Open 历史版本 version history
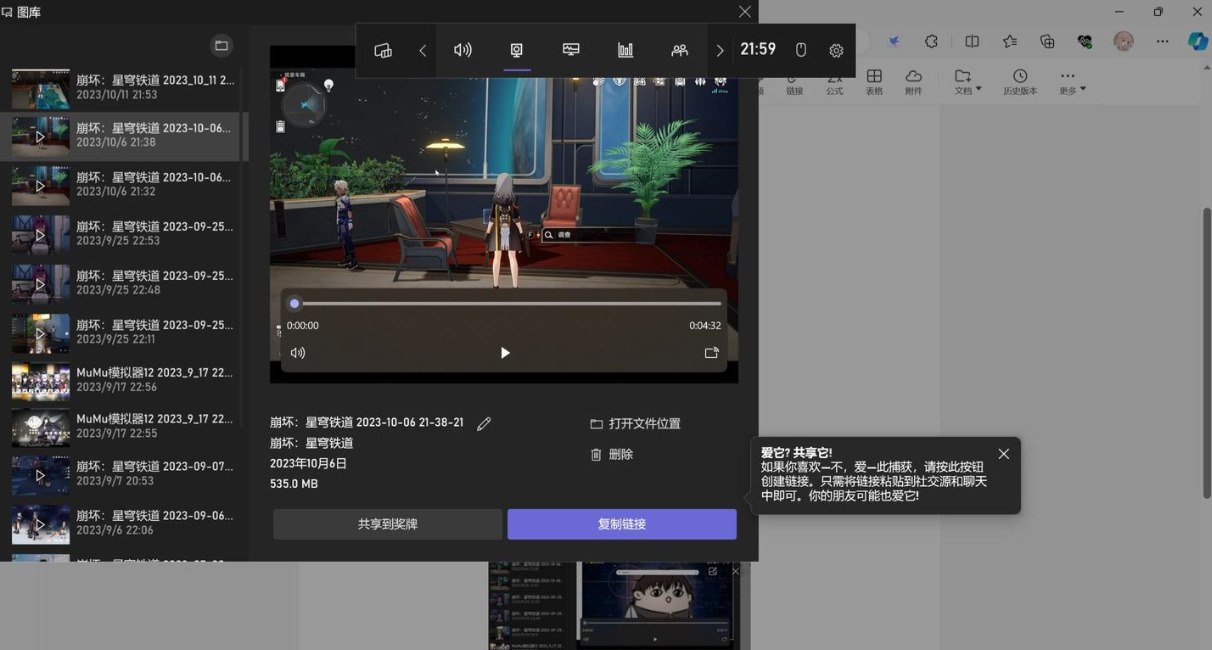The image size is (1212, 650). [x=1019, y=82]
